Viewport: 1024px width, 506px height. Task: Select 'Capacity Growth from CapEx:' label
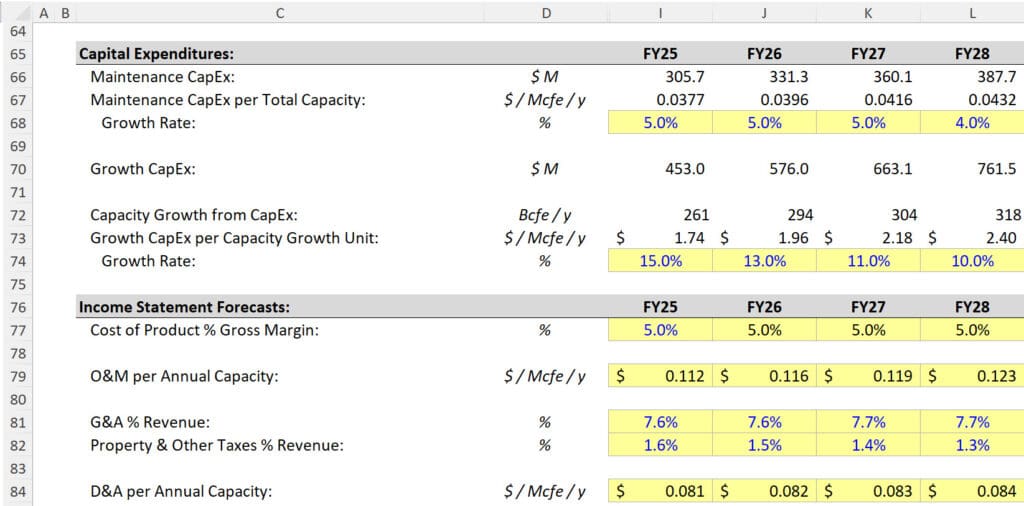(194, 215)
